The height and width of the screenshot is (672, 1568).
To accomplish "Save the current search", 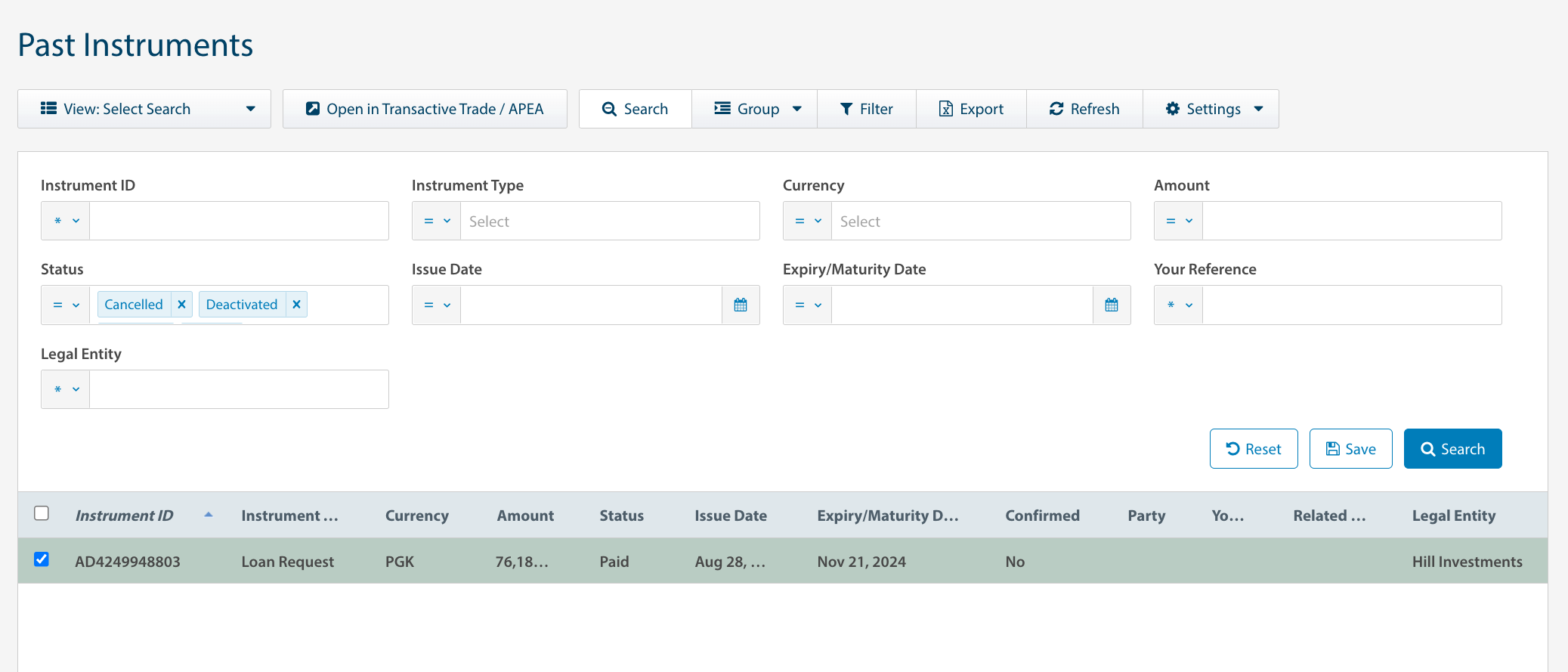I will [x=1350, y=449].
